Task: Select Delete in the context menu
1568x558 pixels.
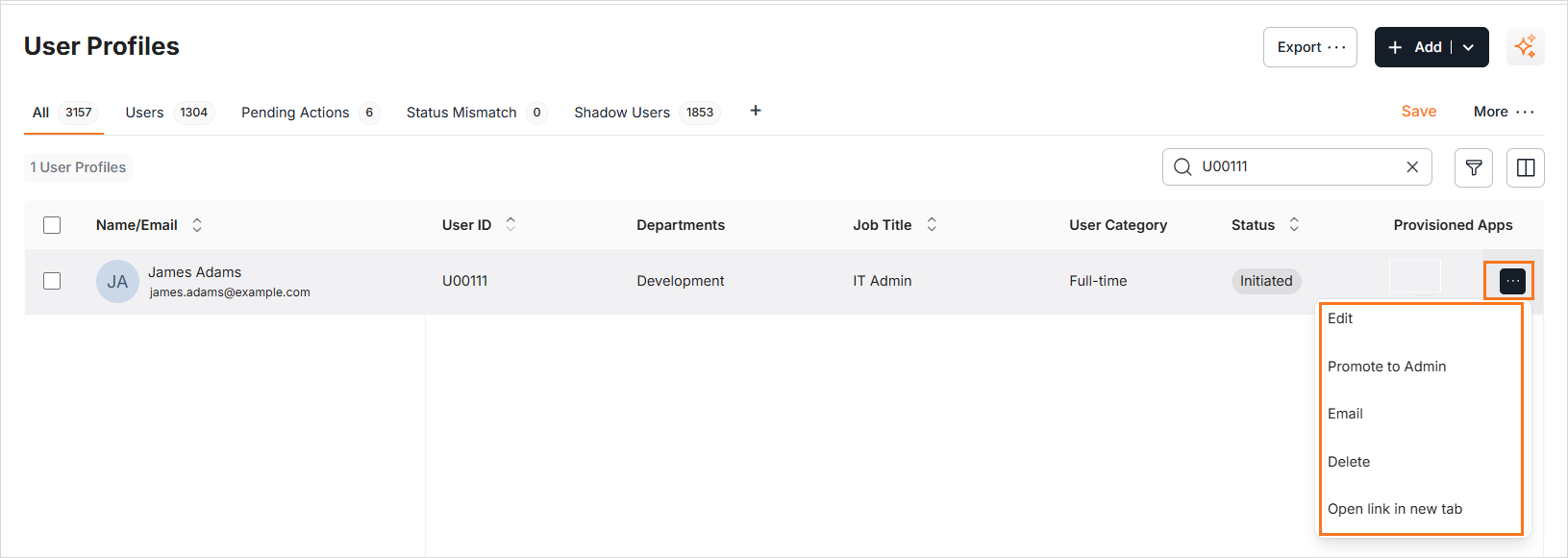Action: [1349, 462]
